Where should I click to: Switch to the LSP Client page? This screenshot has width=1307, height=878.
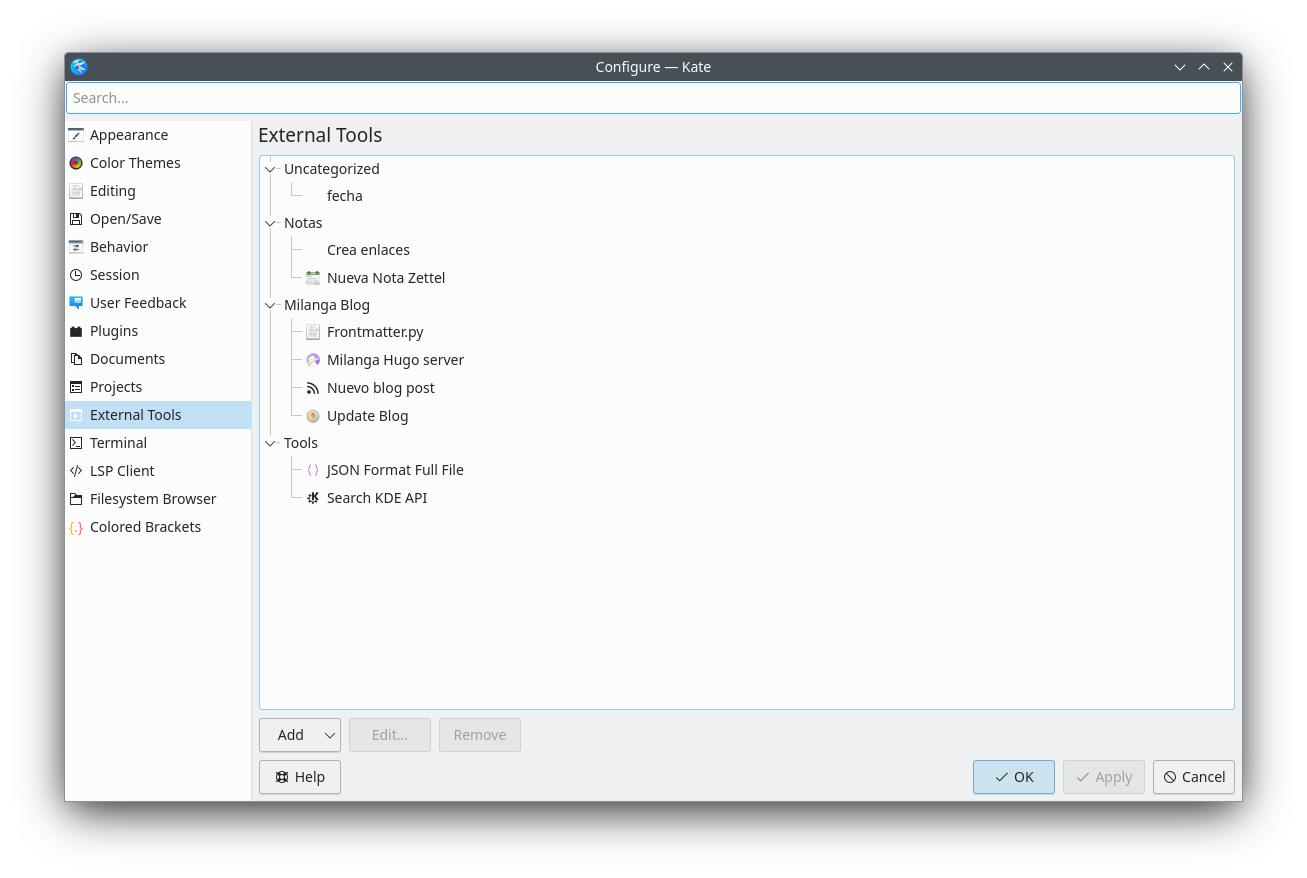pyautogui.click(x=122, y=471)
